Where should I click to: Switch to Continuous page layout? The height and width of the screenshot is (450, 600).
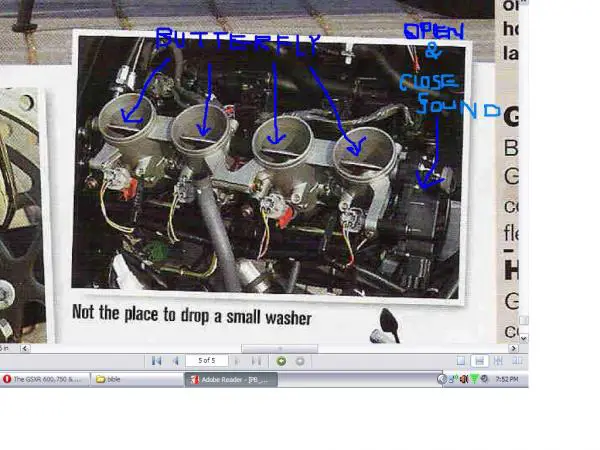pyautogui.click(x=479, y=360)
